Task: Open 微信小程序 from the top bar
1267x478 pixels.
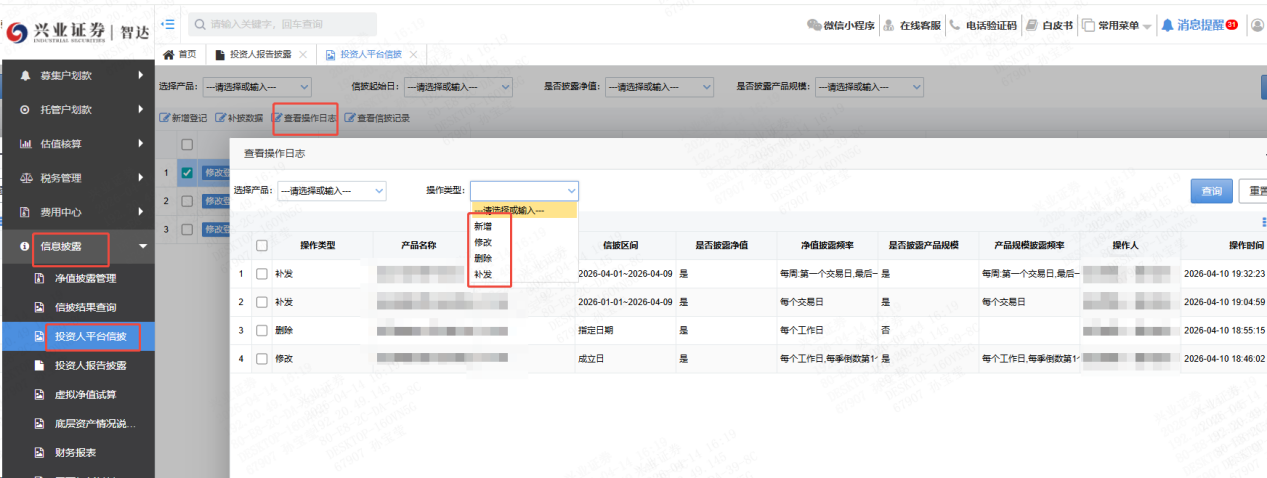Action: [841, 25]
